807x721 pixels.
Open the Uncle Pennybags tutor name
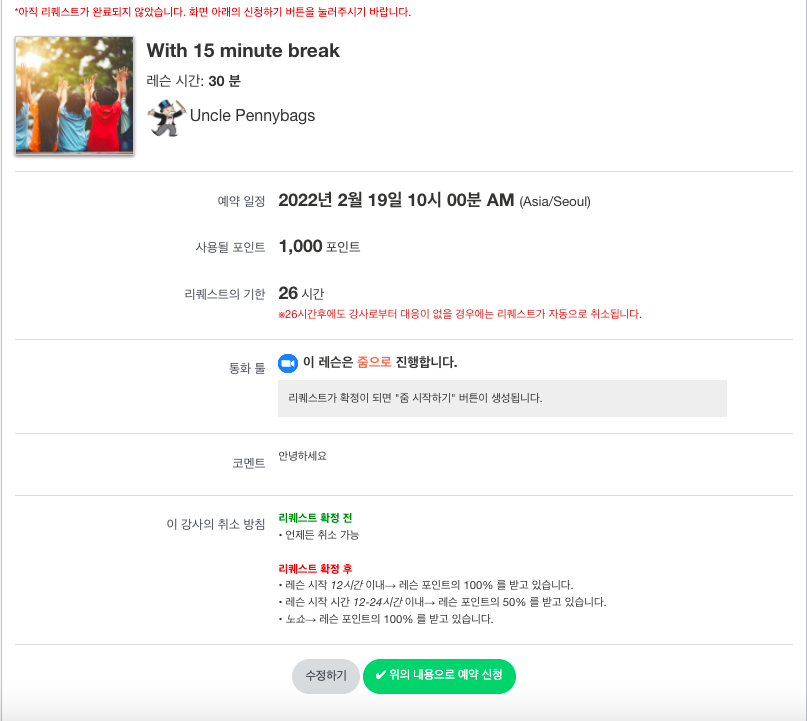click(x=252, y=116)
